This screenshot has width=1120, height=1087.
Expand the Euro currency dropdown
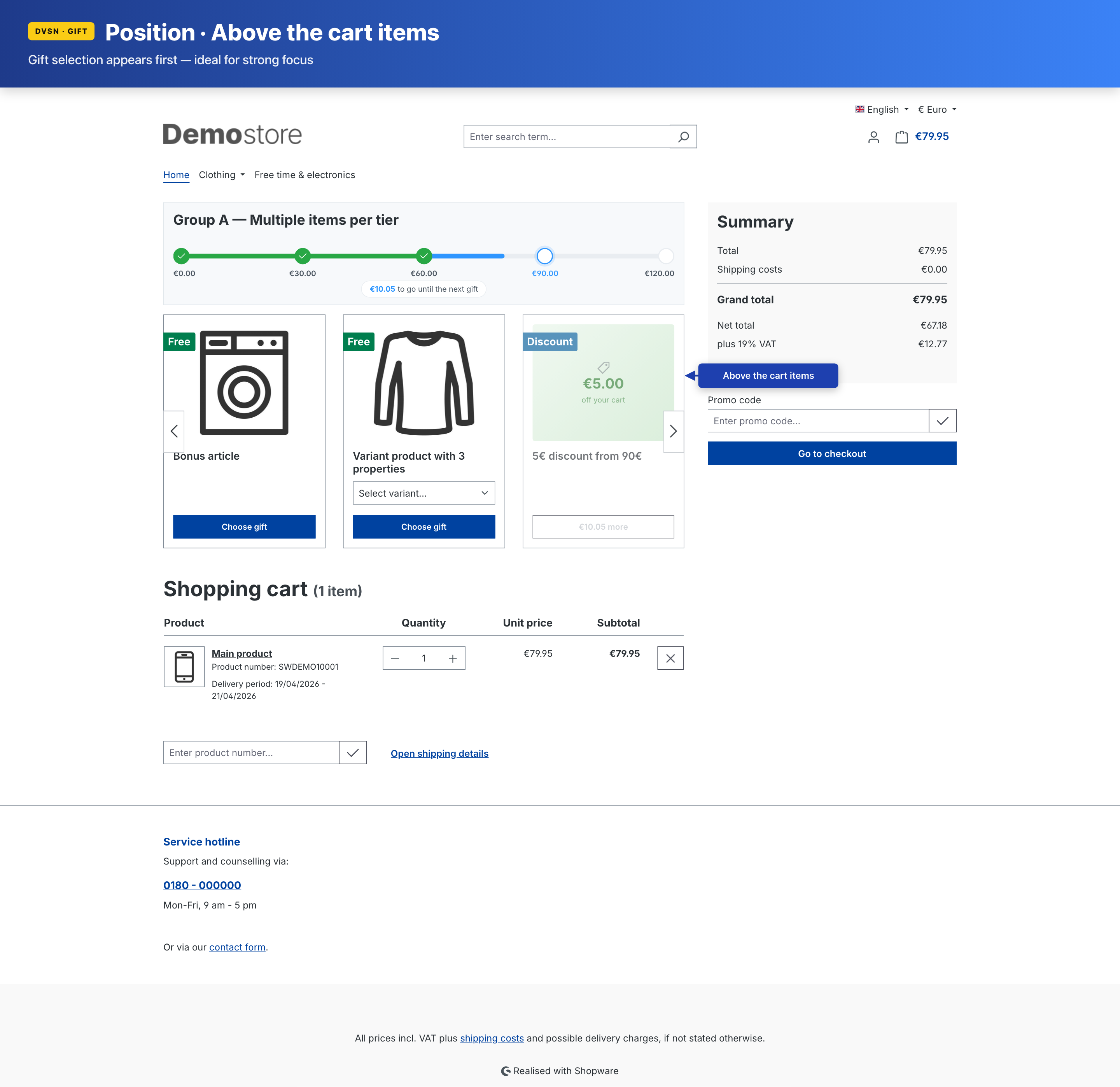pos(936,109)
